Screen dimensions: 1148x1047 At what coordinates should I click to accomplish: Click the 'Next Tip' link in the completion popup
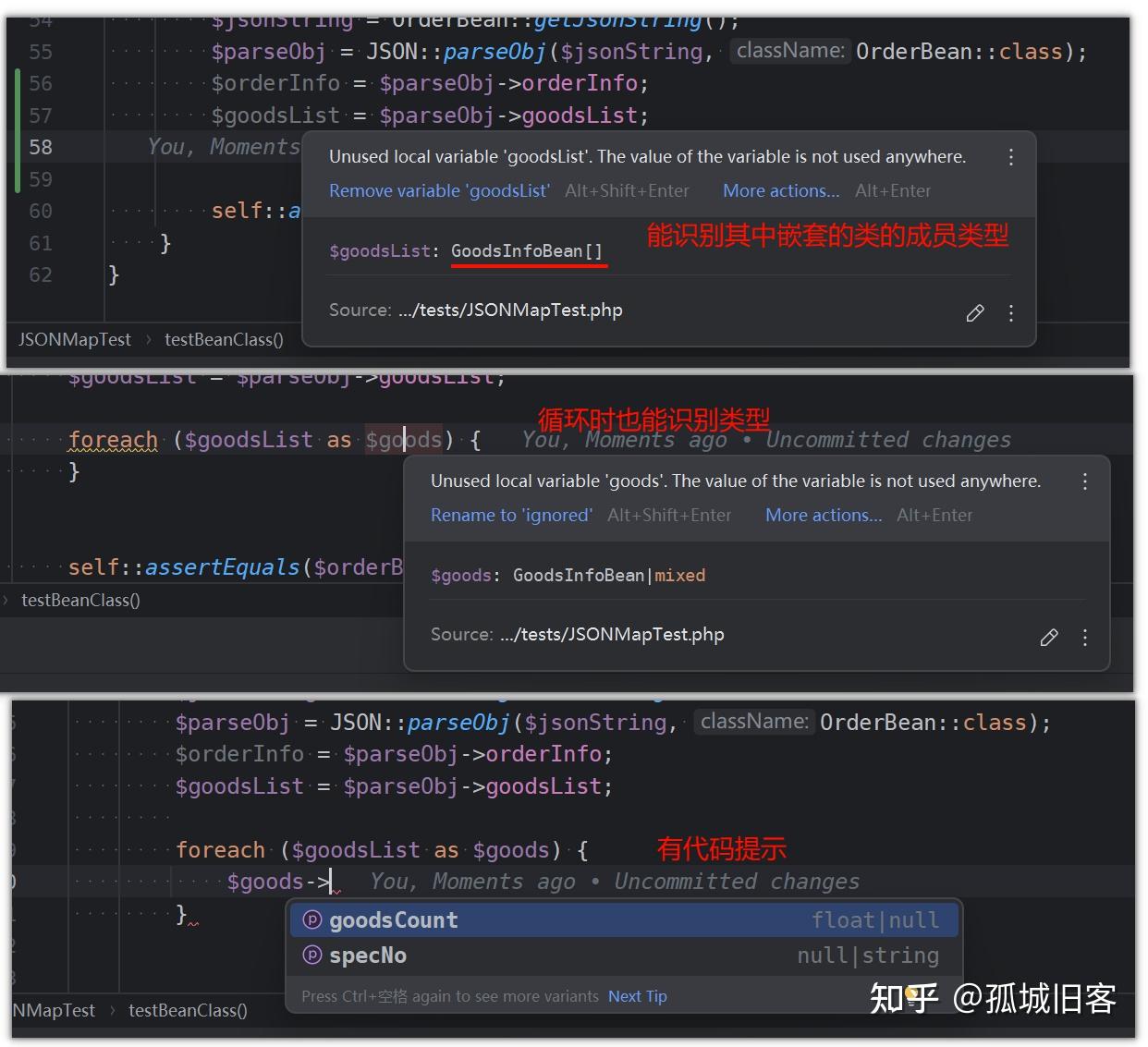[637, 996]
